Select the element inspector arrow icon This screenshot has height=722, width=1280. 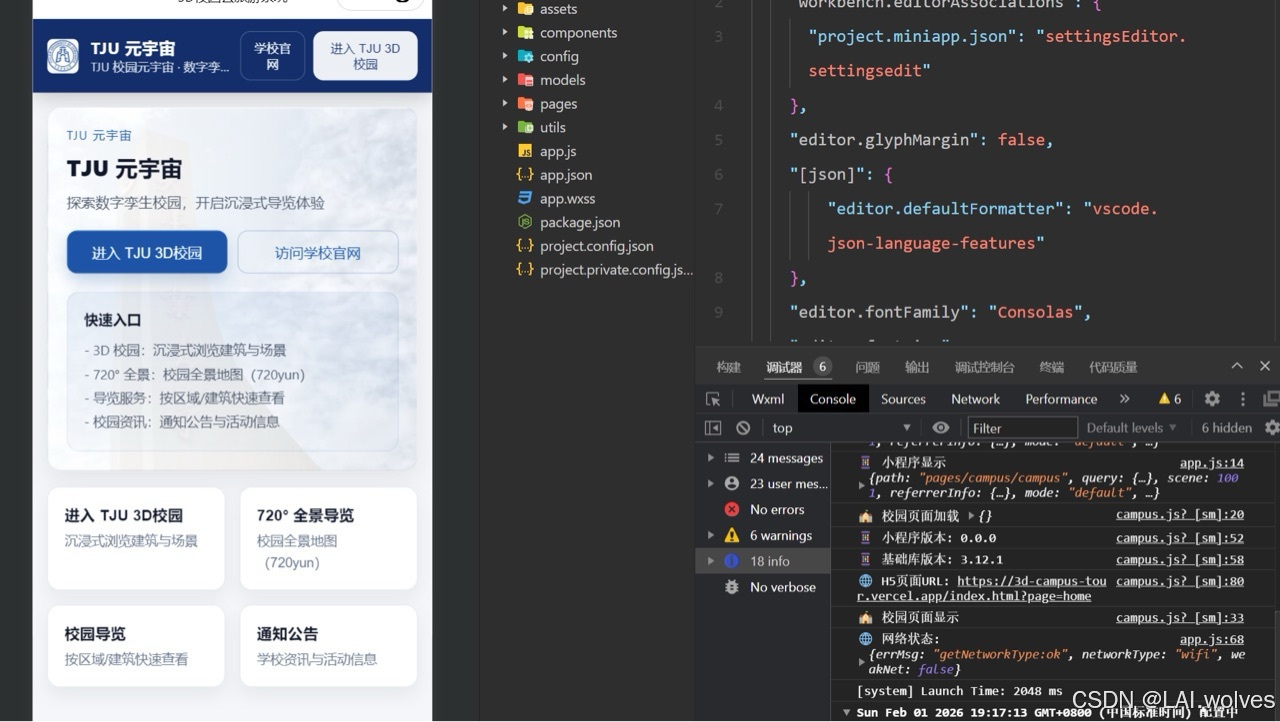(713, 399)
